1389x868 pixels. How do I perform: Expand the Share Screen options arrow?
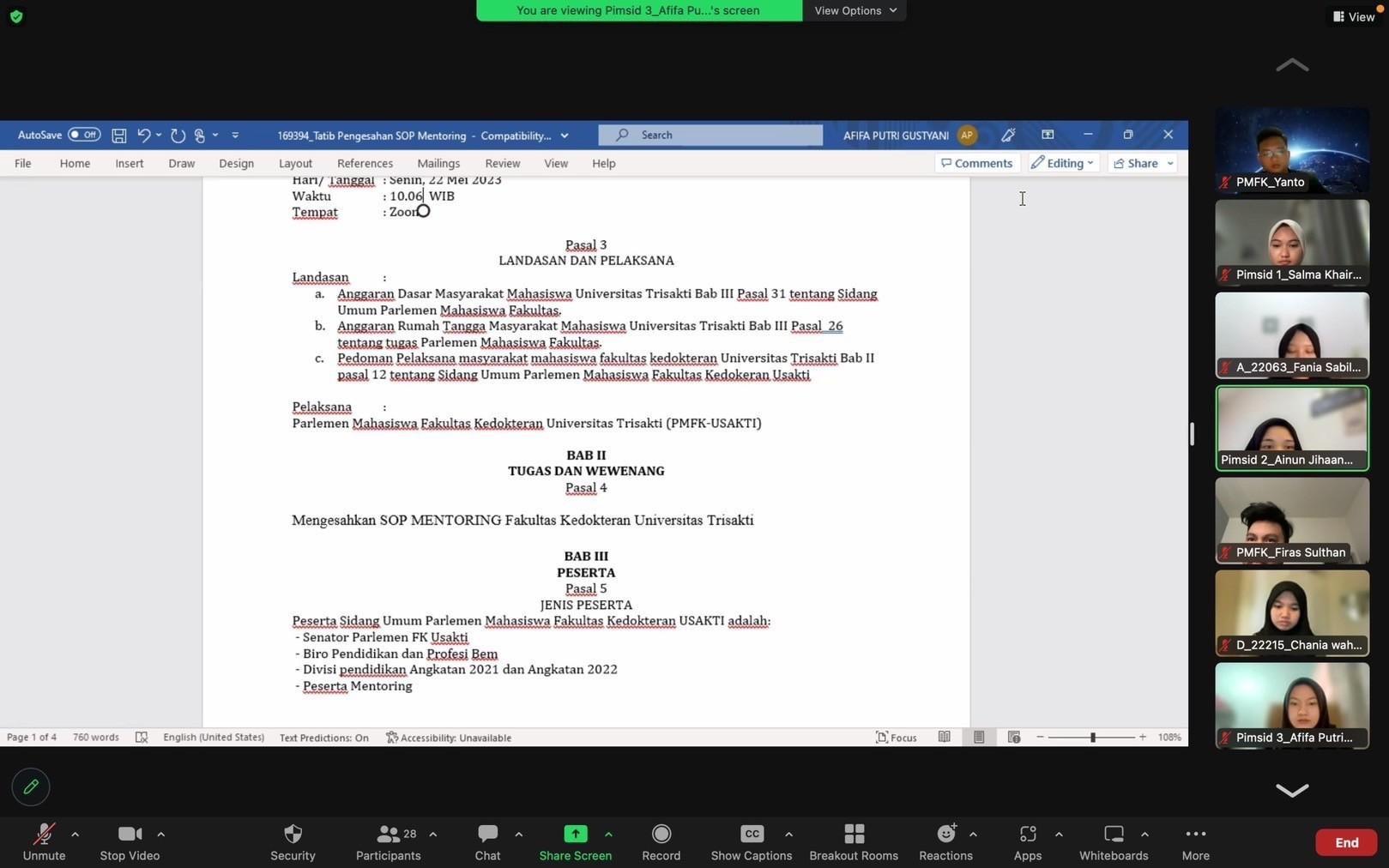pos(608,834)
